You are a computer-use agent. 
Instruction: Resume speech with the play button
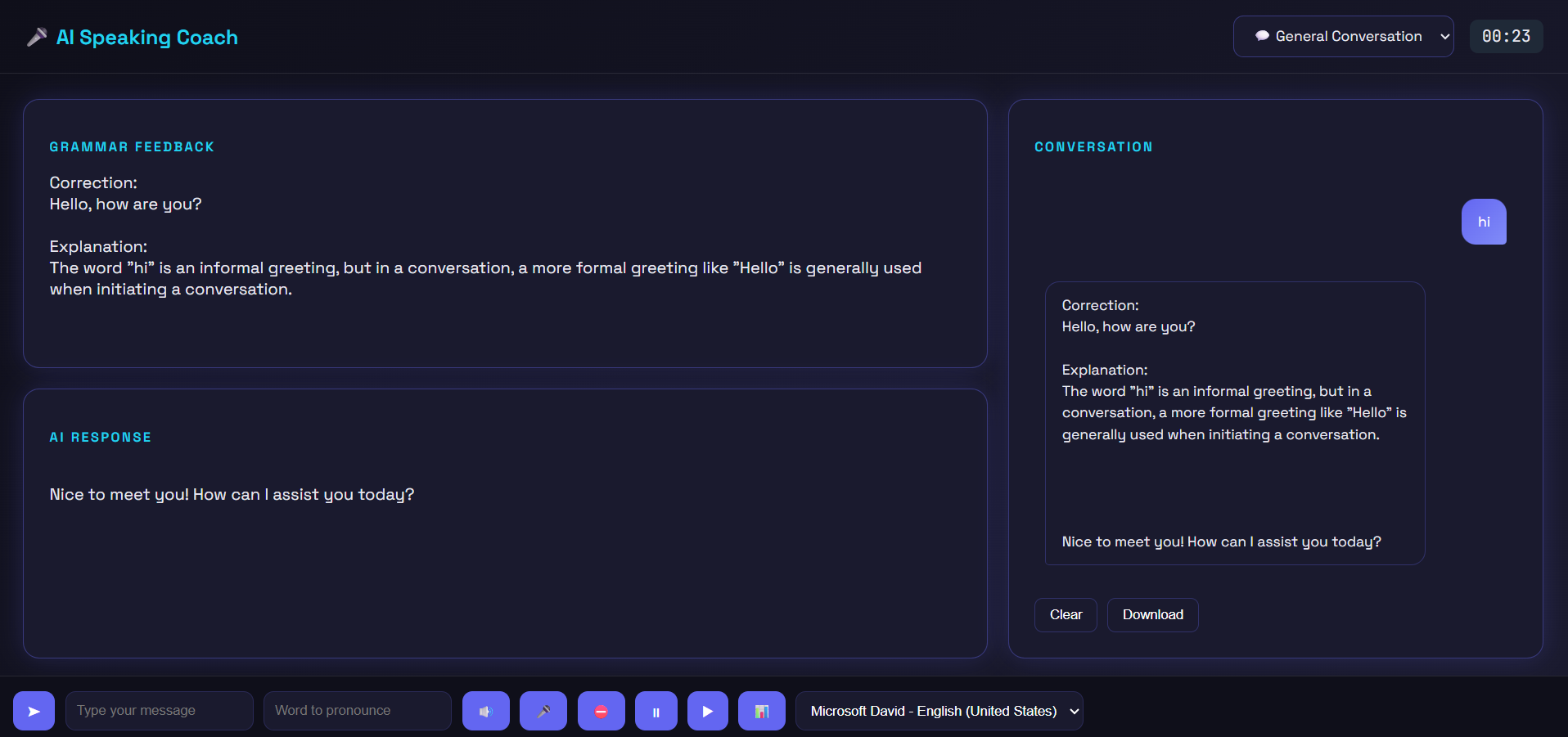707,711
